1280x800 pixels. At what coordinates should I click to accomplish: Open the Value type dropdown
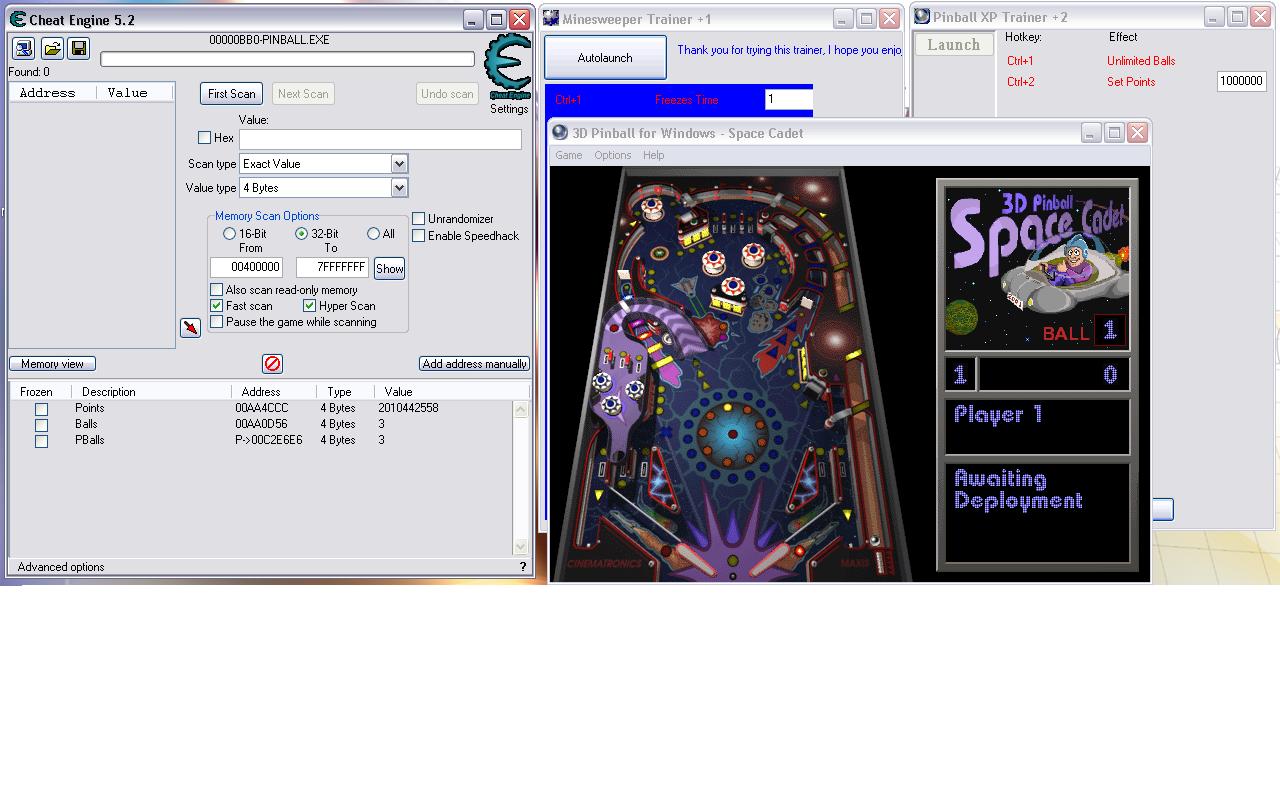click(x=399, y=188)
